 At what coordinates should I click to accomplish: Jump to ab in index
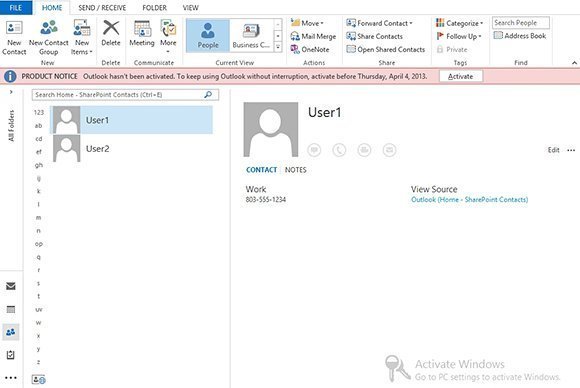tap(38, 126)
